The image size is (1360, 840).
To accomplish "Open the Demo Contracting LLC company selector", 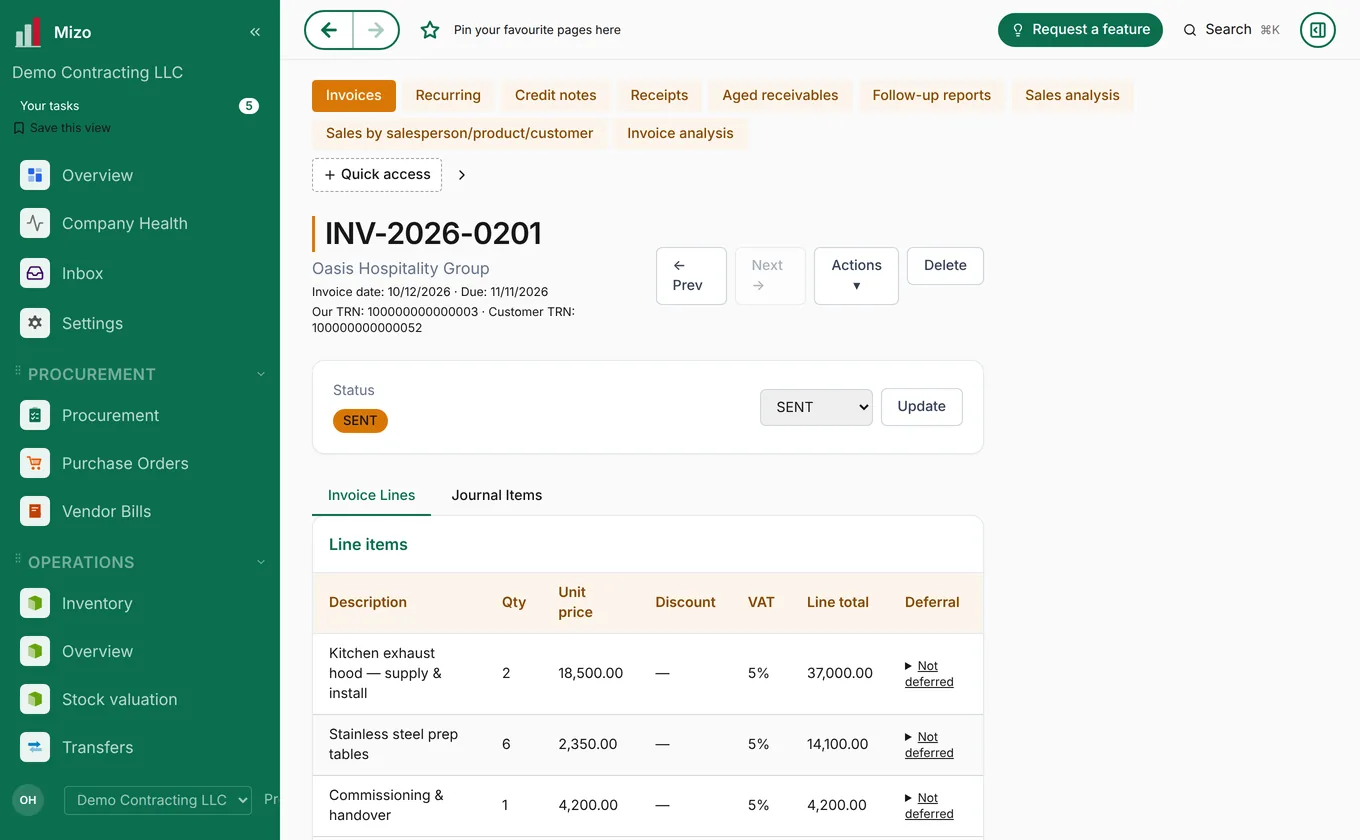I will 158,800.
